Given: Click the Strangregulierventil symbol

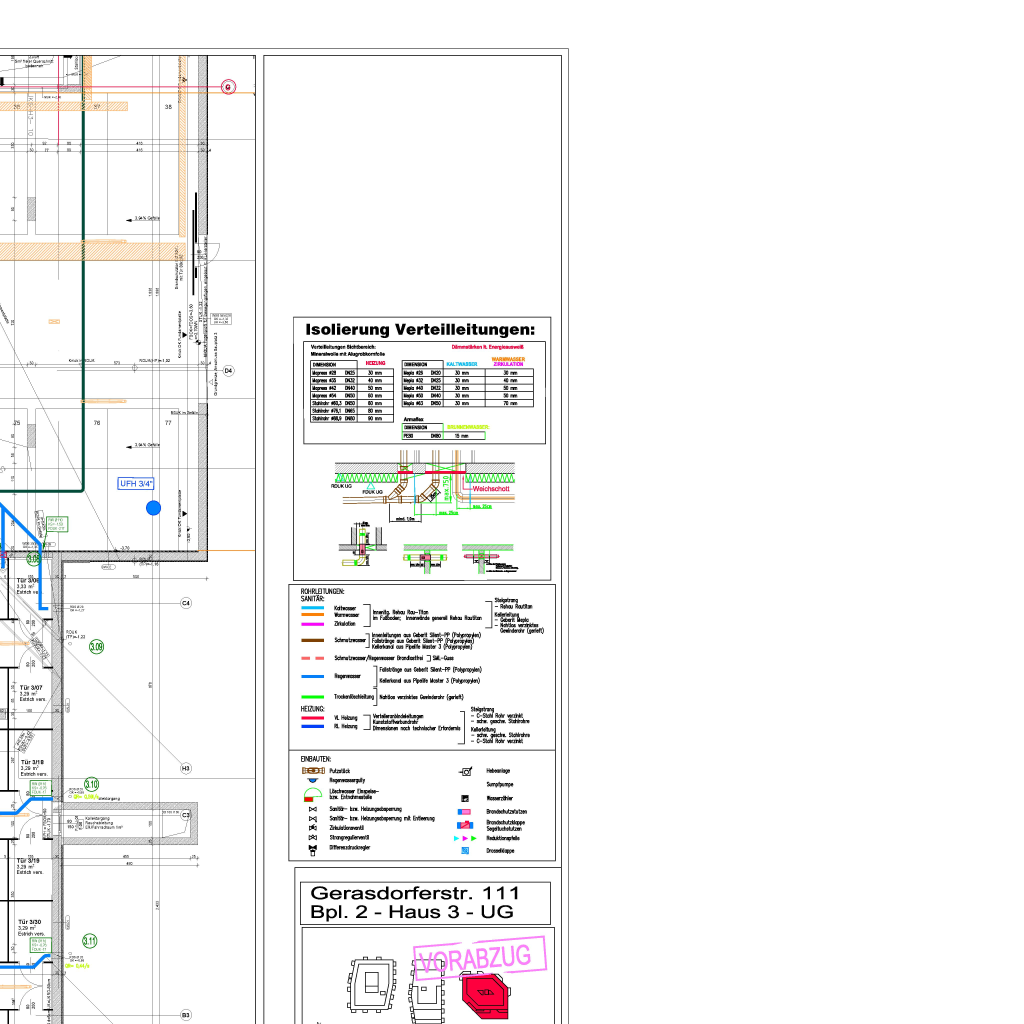Looking at the screenshot, I should 313,838.
